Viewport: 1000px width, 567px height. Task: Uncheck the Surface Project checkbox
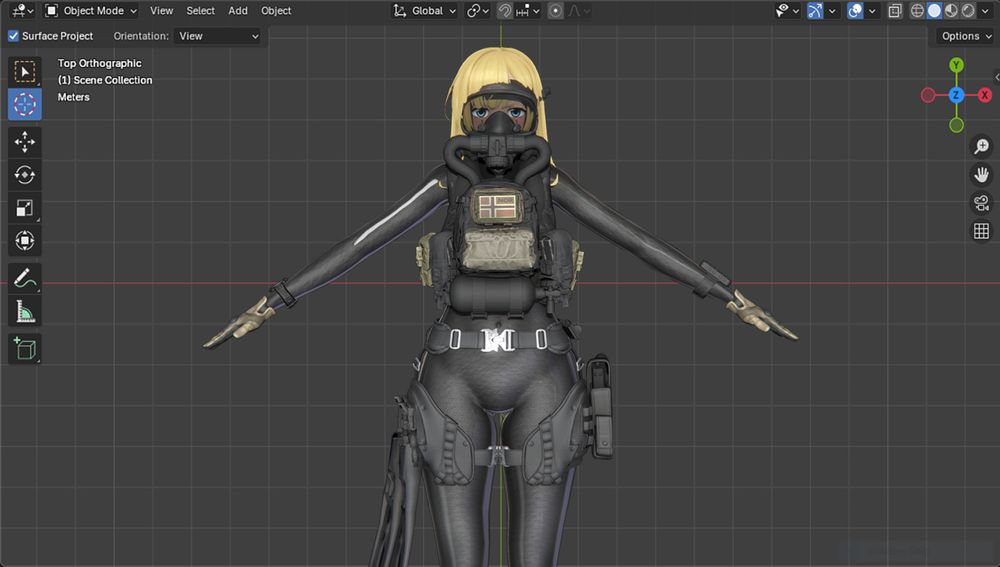coord(14,36)
